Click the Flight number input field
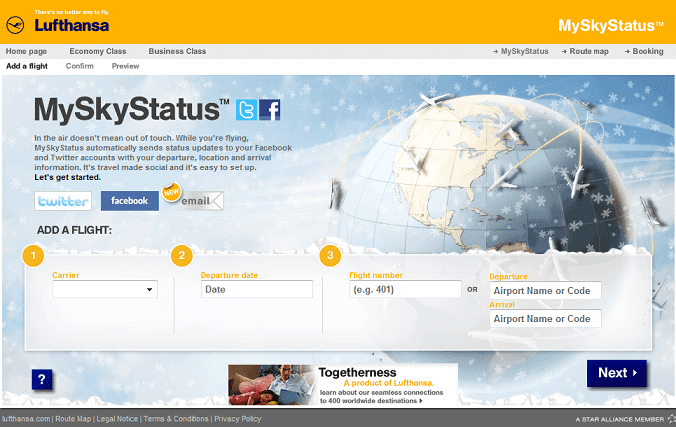 [405, 289]
